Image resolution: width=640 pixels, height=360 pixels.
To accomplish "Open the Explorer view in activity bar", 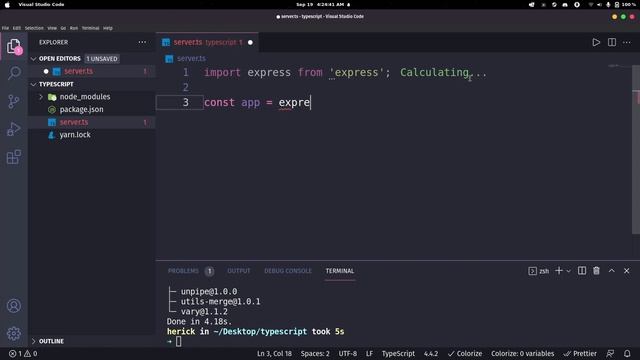I will 14,46.
